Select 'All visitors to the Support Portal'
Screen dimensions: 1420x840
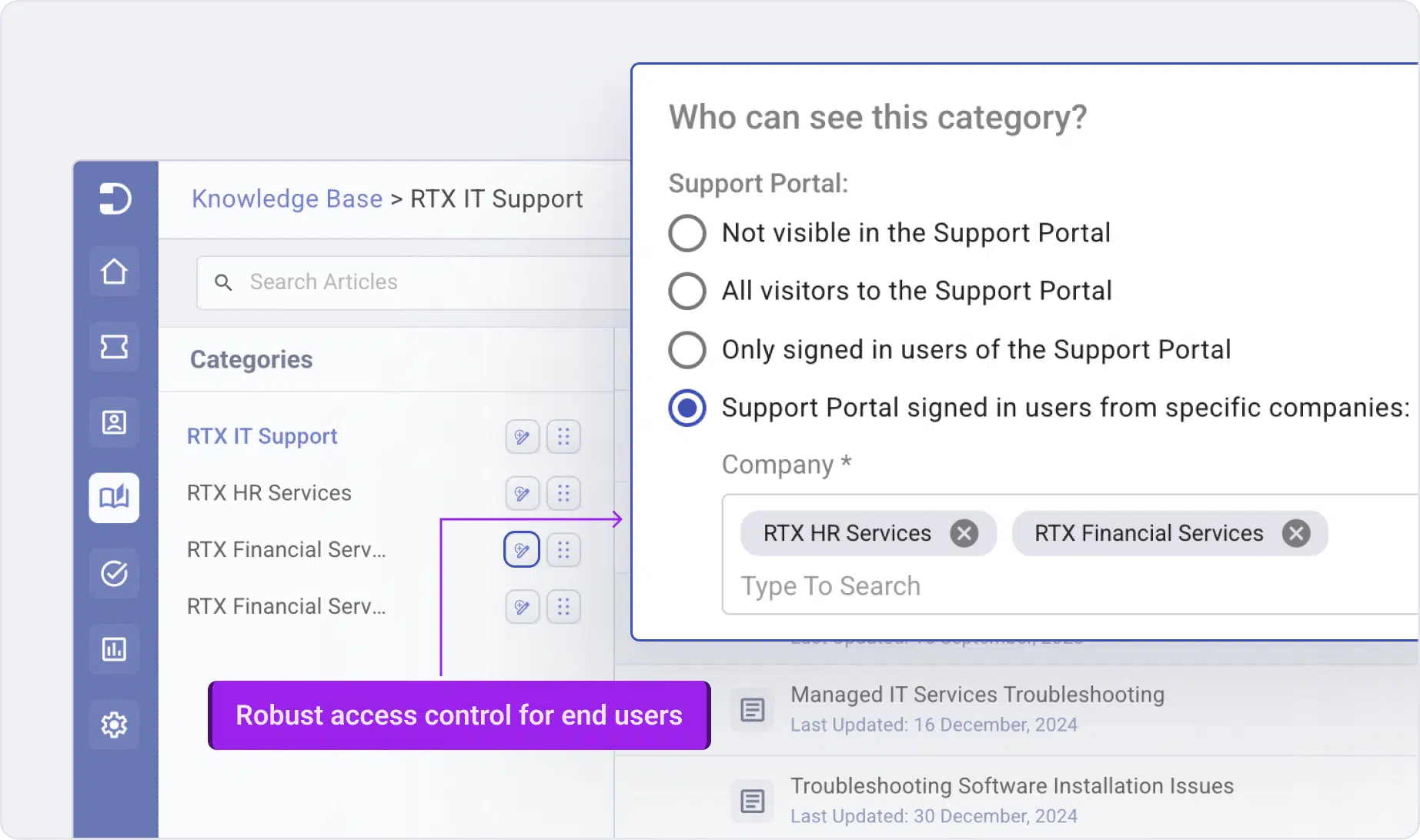click(x=687, y=291)
